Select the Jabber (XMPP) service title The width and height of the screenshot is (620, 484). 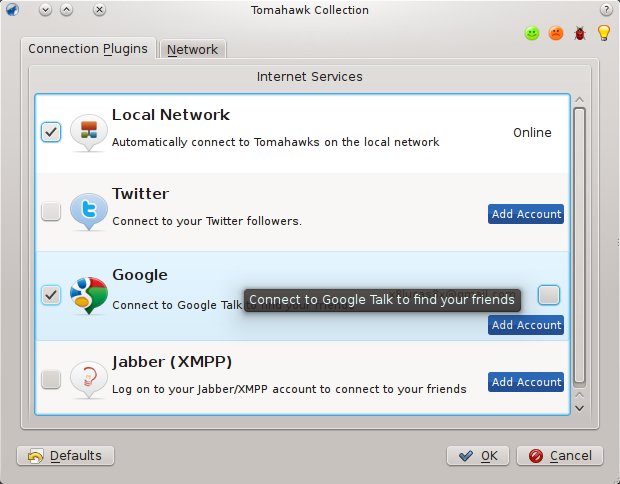pos(172,362)
